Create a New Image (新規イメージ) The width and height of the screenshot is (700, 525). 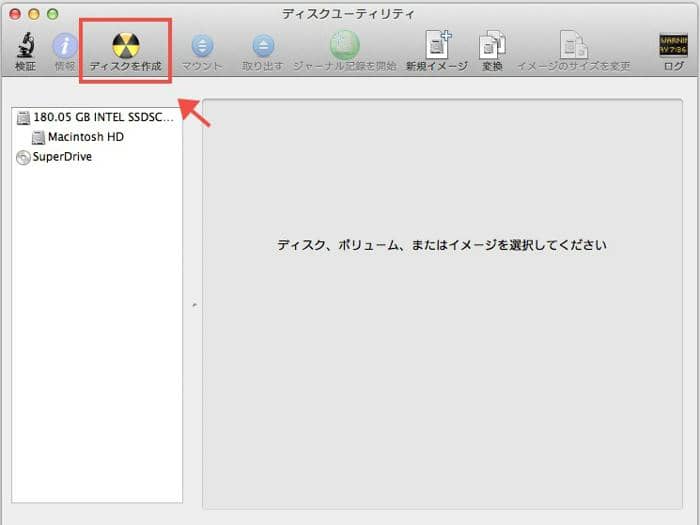pyautogui.click(x=438, y=45)
